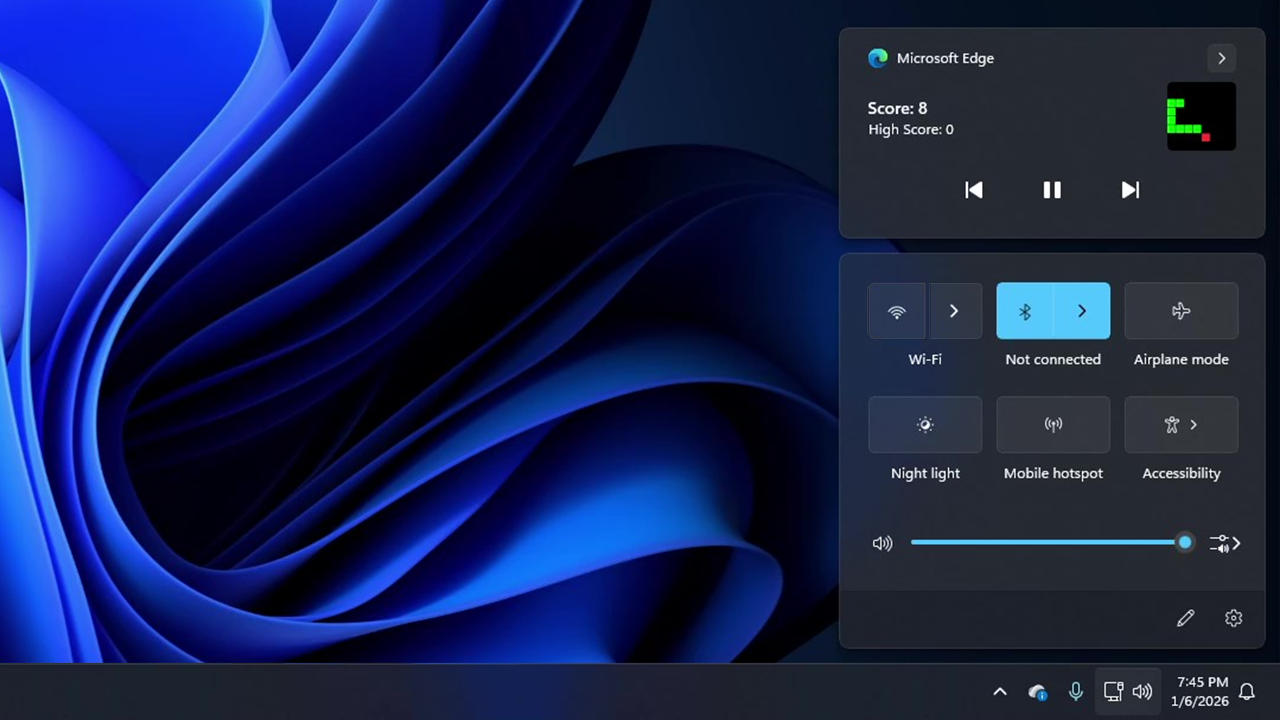The width and height of the screenshot is (1280, 720).
Task: Enable Airplane mode
Action: [x=1181, y=311]
